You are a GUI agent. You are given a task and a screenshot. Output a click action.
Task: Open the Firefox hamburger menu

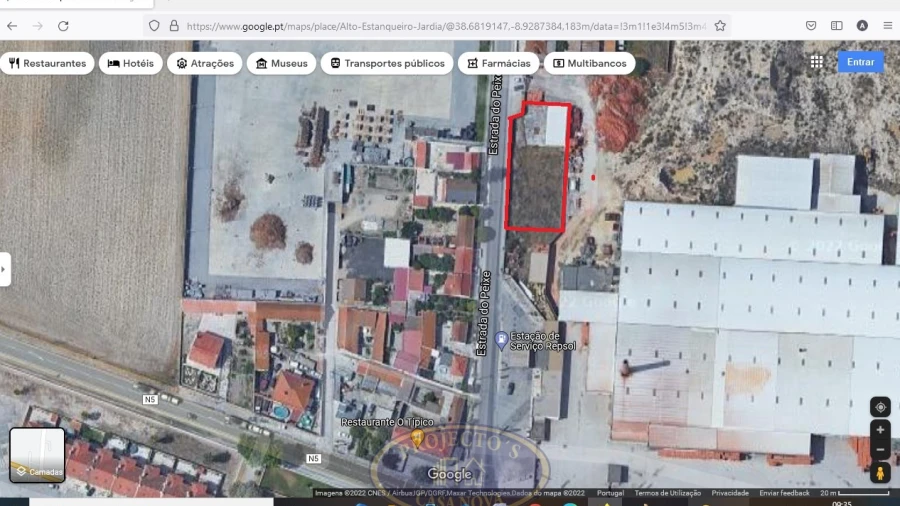[887, 26]
